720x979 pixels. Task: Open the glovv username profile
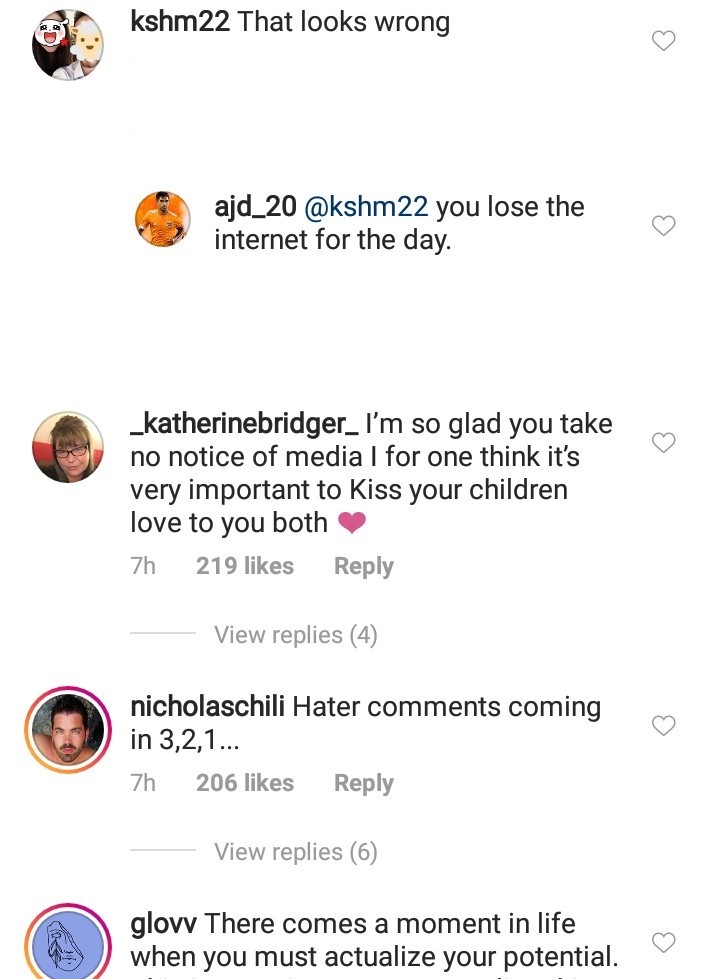(x=164, y=923)
